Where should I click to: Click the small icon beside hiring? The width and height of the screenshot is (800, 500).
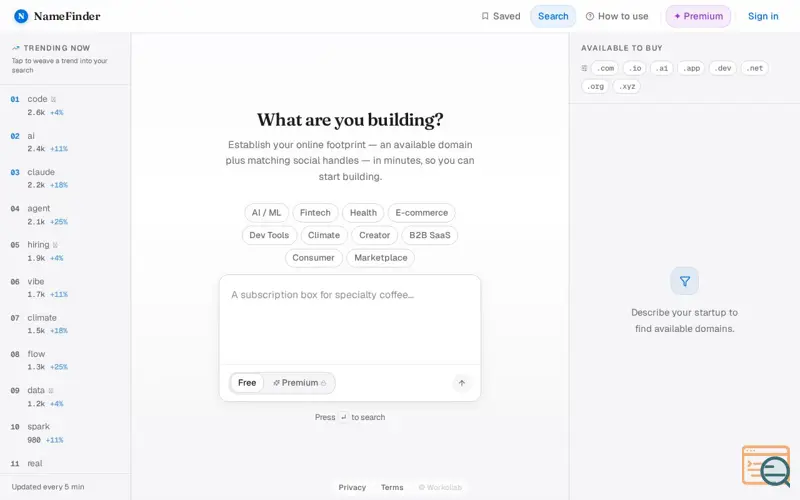(x=55, y=245)
